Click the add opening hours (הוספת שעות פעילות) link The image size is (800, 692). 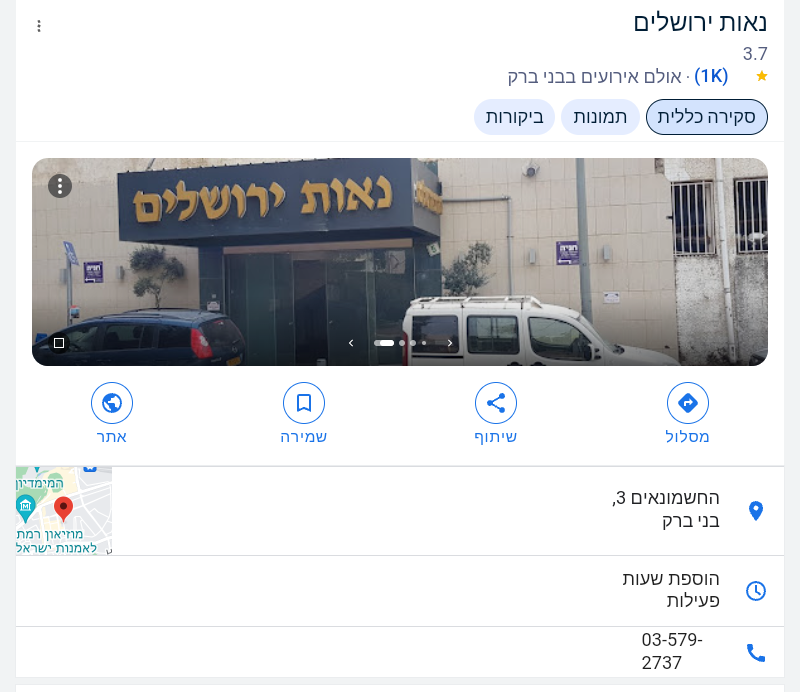coord(670,589)
